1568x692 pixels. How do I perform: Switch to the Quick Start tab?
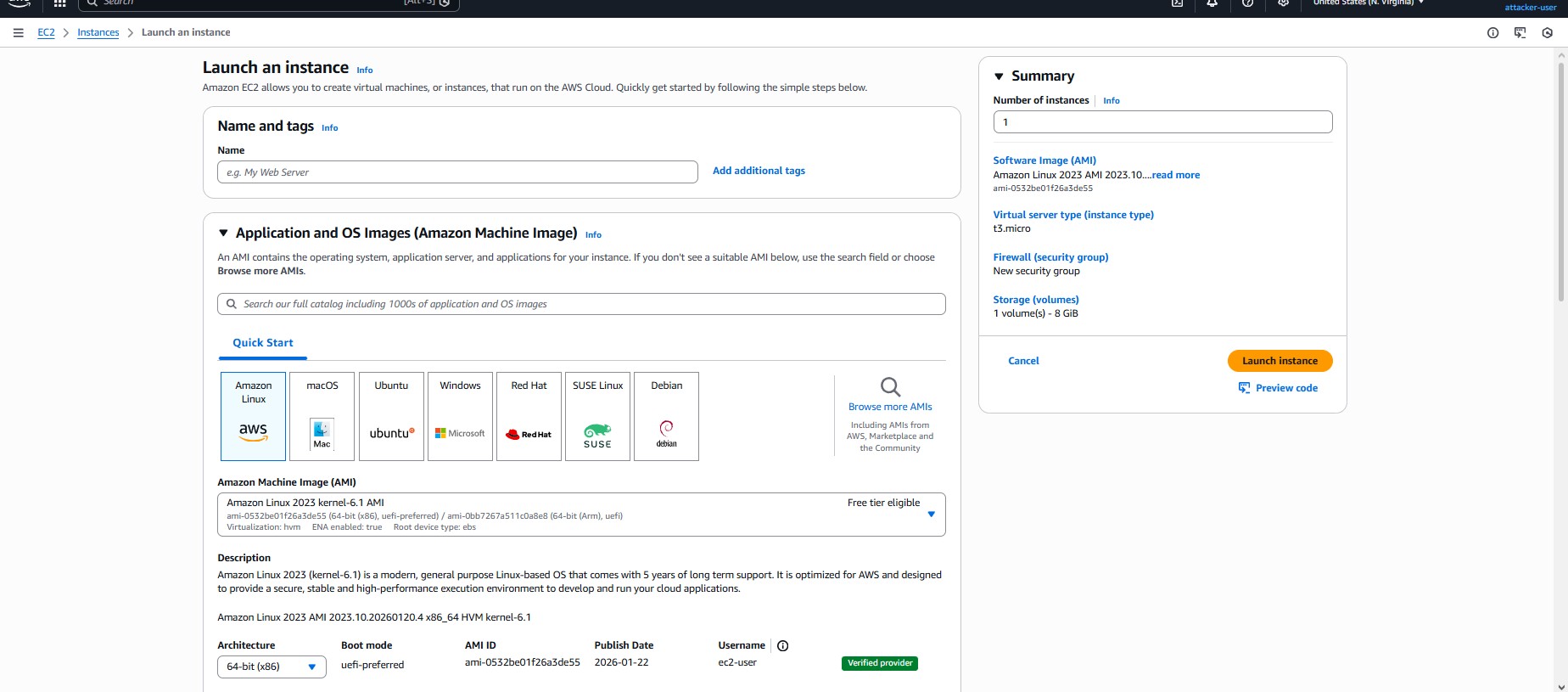(263, 343)
